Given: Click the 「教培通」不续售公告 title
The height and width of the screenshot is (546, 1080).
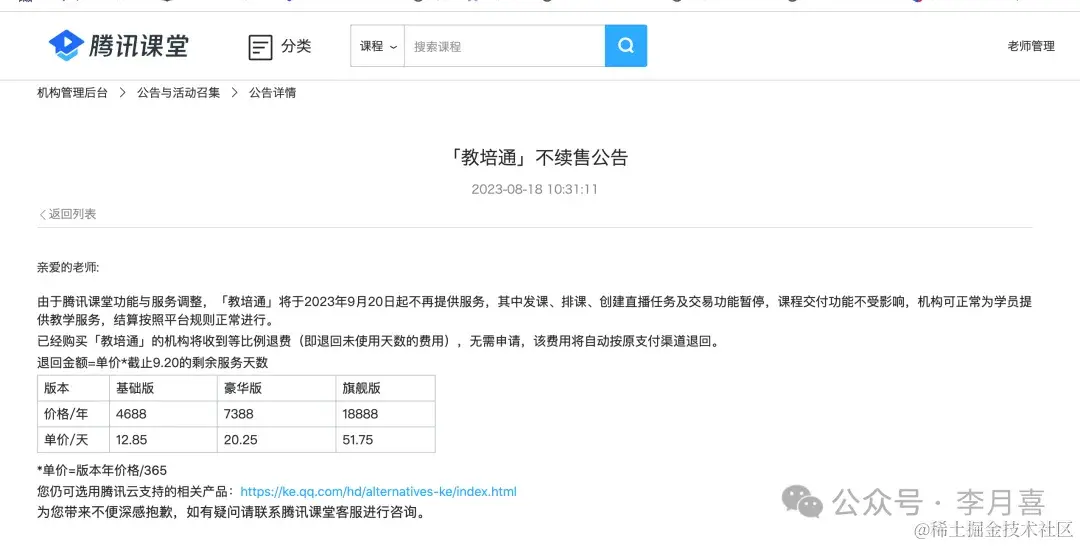Looking at the screenshot, I should pos(538,158).
